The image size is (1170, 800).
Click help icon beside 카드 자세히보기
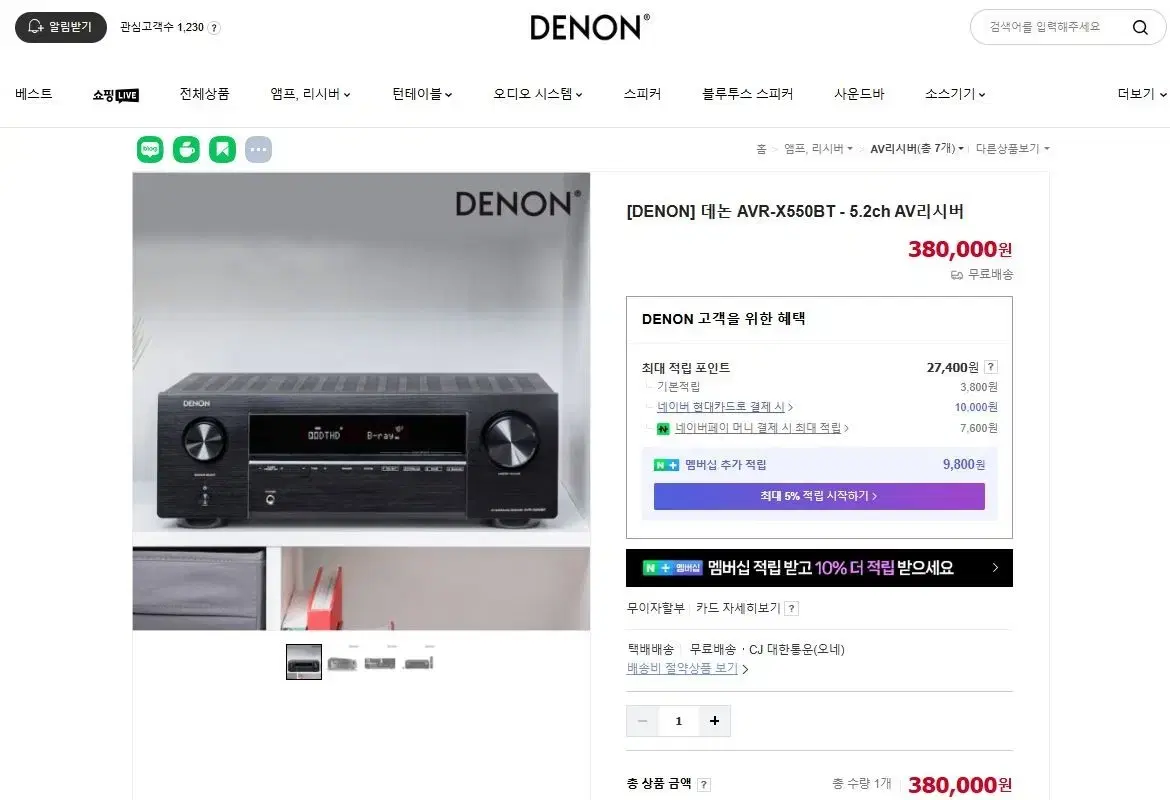pos(792,608)
